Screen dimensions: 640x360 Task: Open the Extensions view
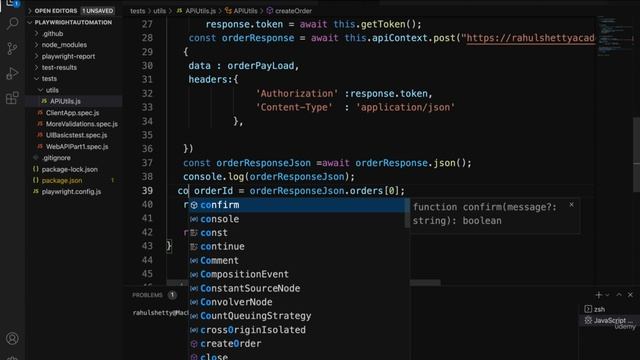[x=12, y=98]
